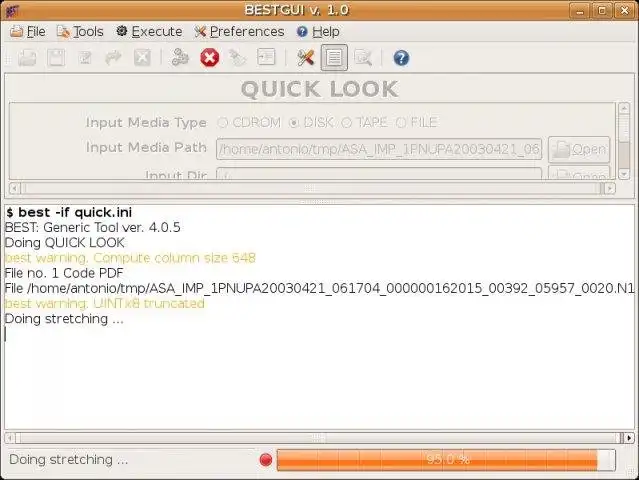Open the Help menu
This screenshot has width=639, height=480.
click(x=318, y=32)
